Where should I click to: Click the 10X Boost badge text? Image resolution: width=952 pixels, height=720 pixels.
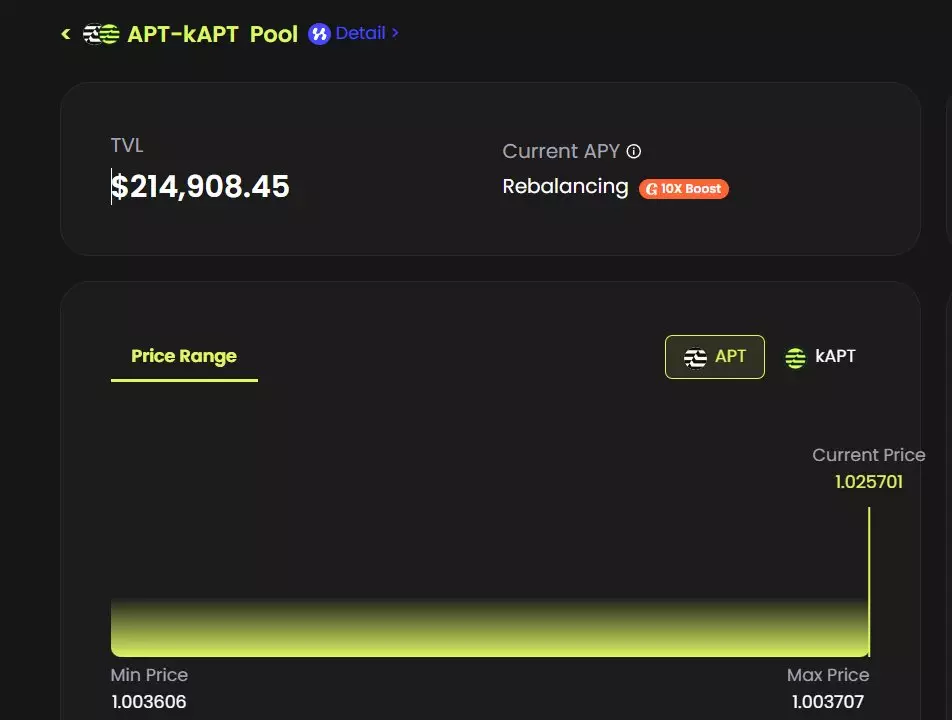click(691, 188)
